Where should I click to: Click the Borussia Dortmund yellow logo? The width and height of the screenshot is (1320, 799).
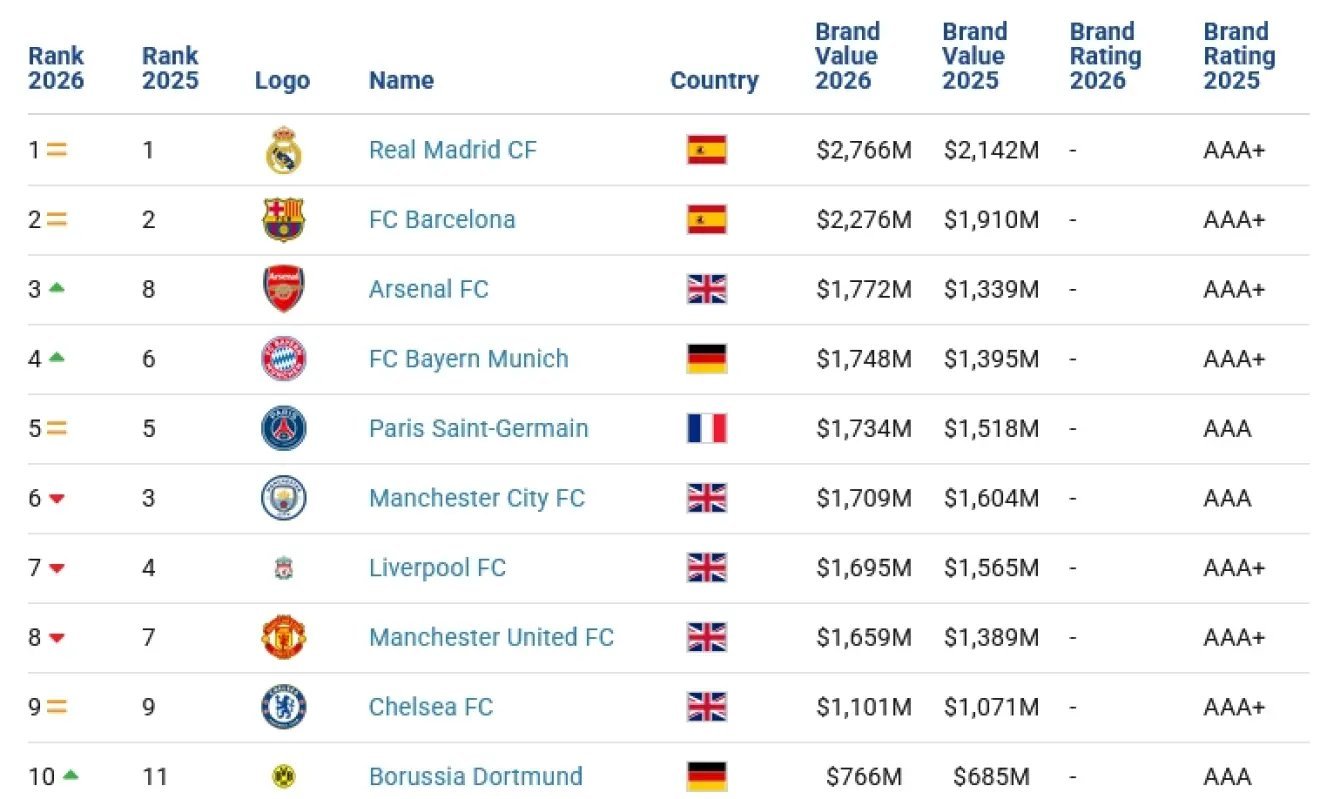click(x=283, y=776)
